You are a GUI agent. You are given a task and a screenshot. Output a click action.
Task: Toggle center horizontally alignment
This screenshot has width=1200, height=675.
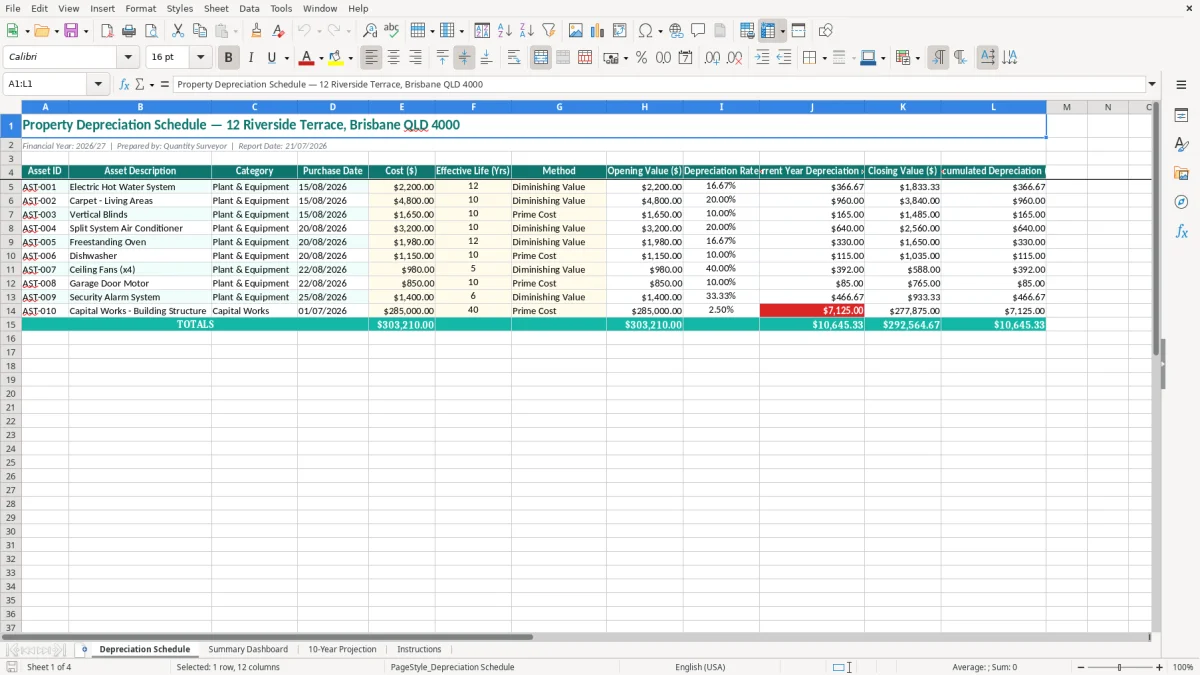394,58
